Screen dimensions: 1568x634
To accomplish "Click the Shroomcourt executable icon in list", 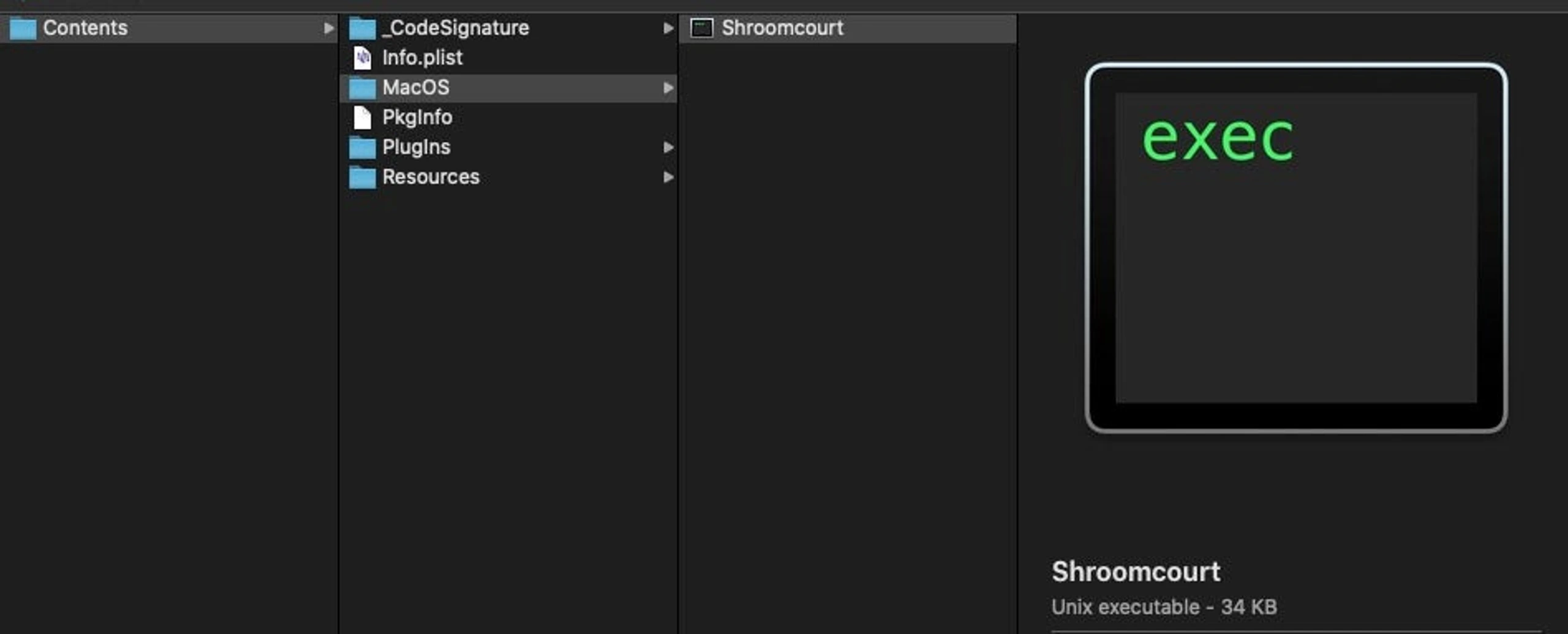I will (702, 28).
